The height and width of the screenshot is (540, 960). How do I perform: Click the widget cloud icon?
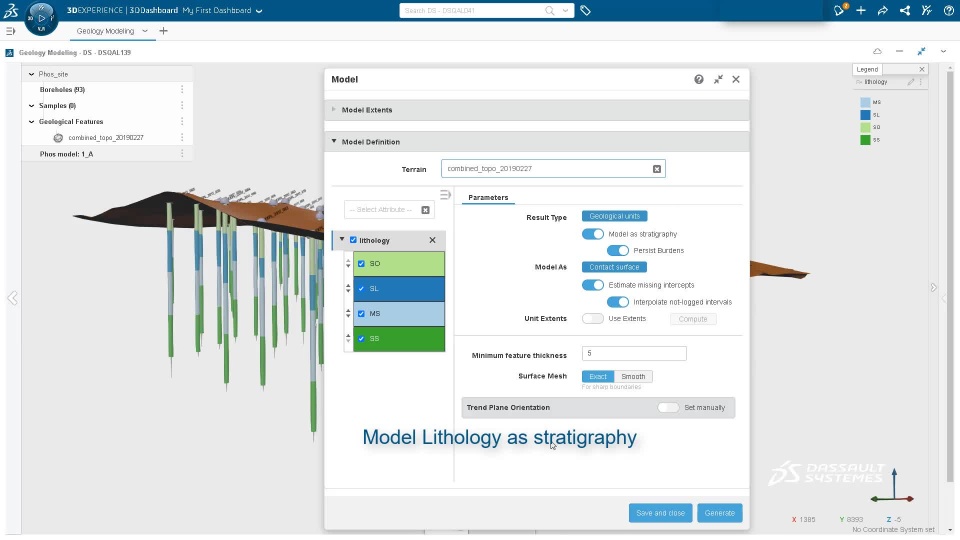click(x=877, y=51)
